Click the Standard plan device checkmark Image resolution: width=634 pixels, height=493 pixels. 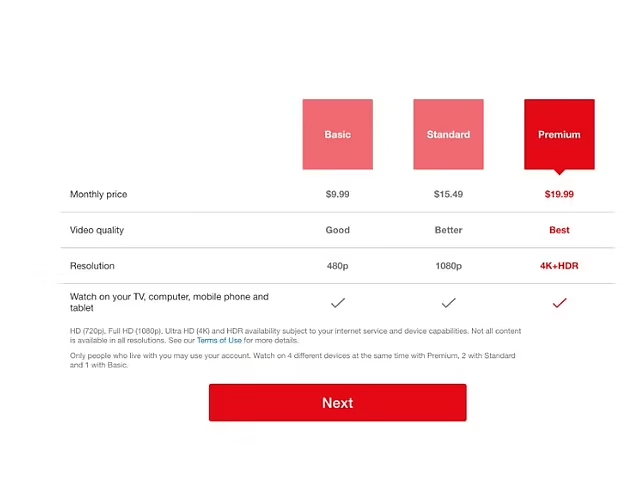pyautogui.click(x=448, y=302)
